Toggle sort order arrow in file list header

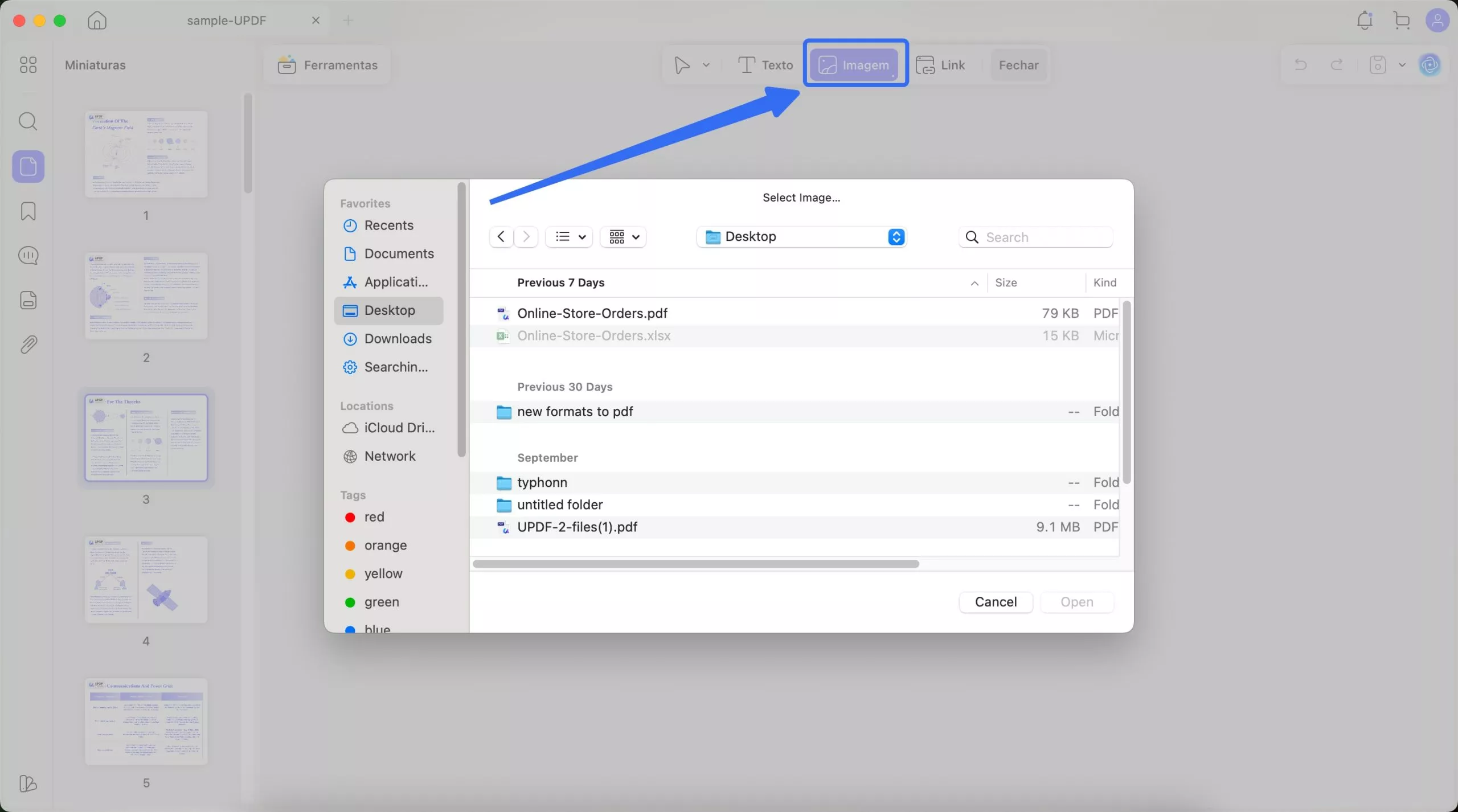click(974, 283)
